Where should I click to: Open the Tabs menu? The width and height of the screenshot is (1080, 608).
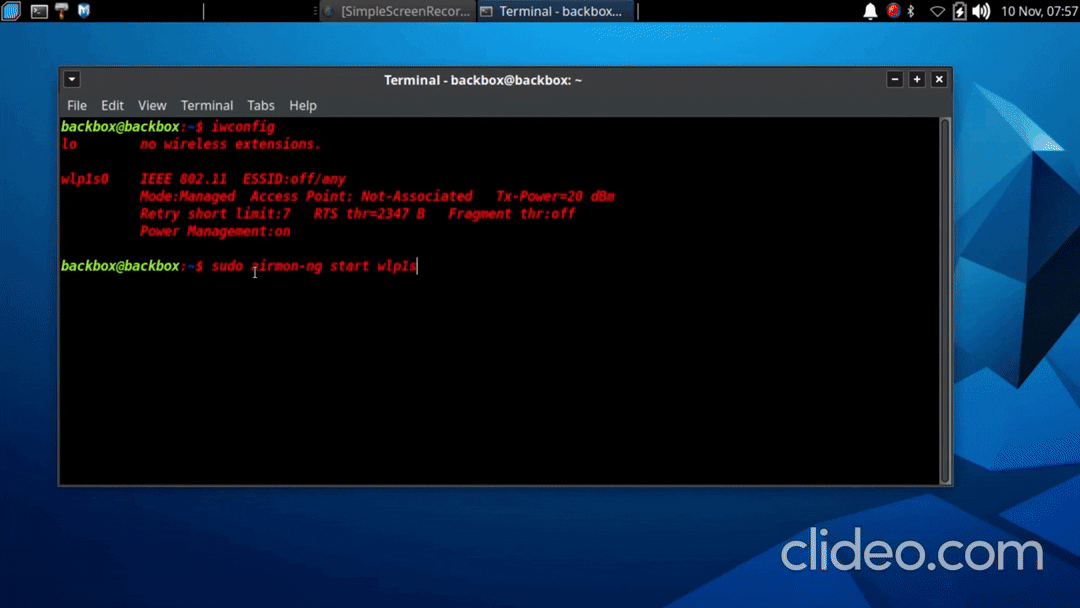pos(261,105)
